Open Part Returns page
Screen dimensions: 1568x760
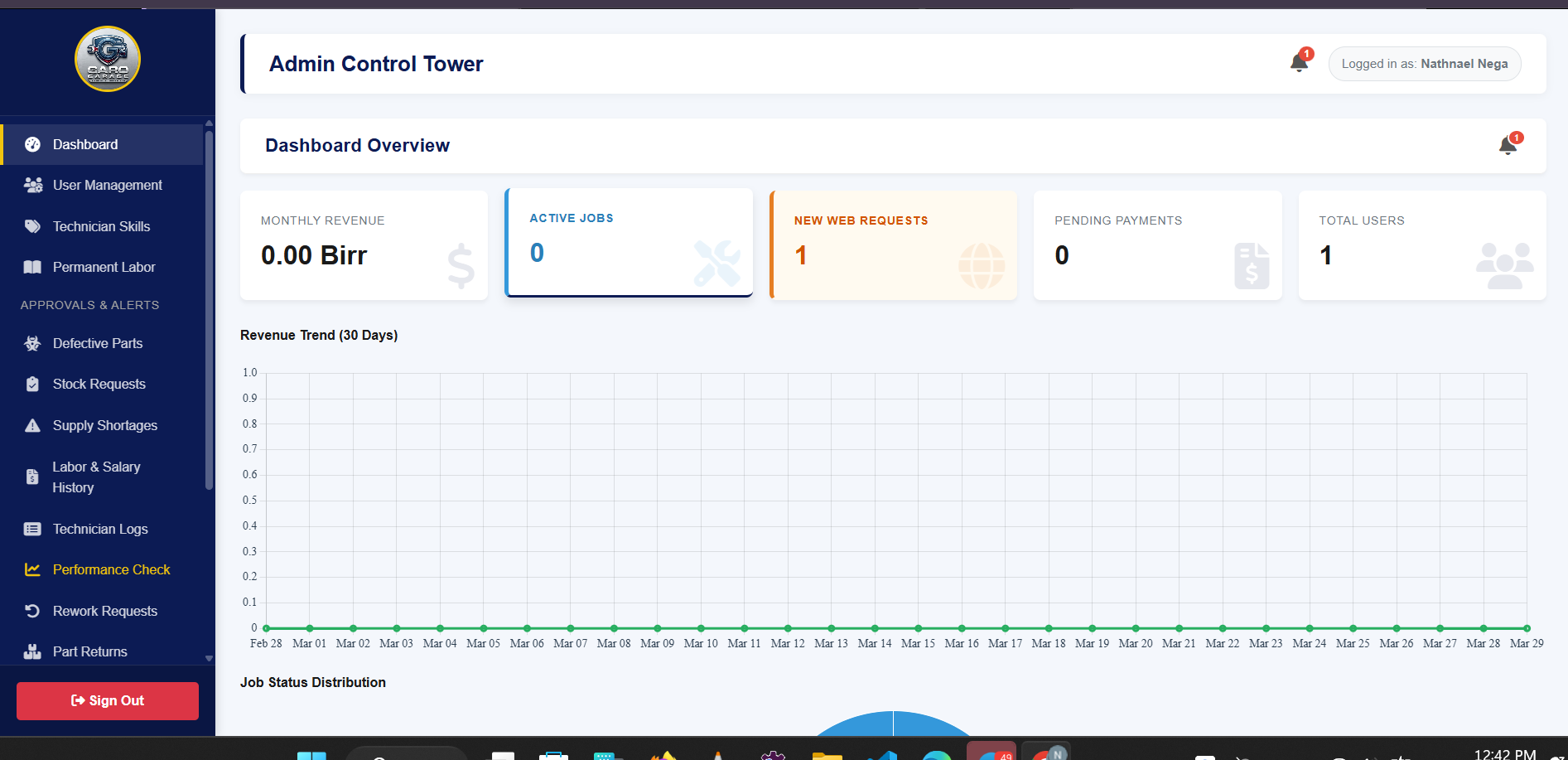(102, 651)
